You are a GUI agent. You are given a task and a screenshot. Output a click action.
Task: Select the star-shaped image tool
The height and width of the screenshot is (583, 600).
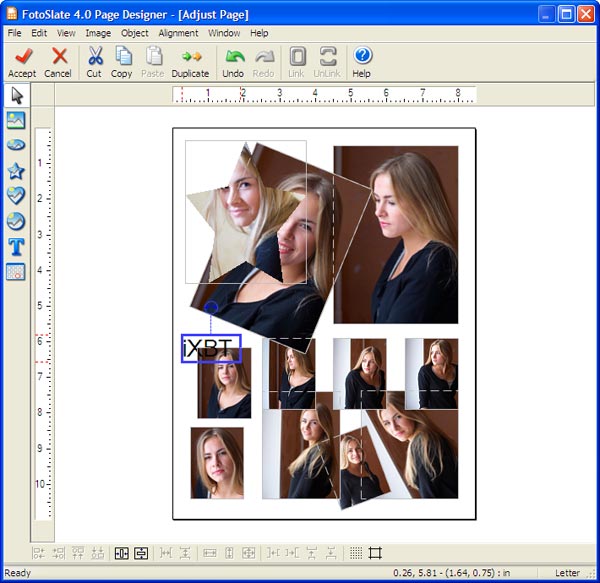[16, 171]
